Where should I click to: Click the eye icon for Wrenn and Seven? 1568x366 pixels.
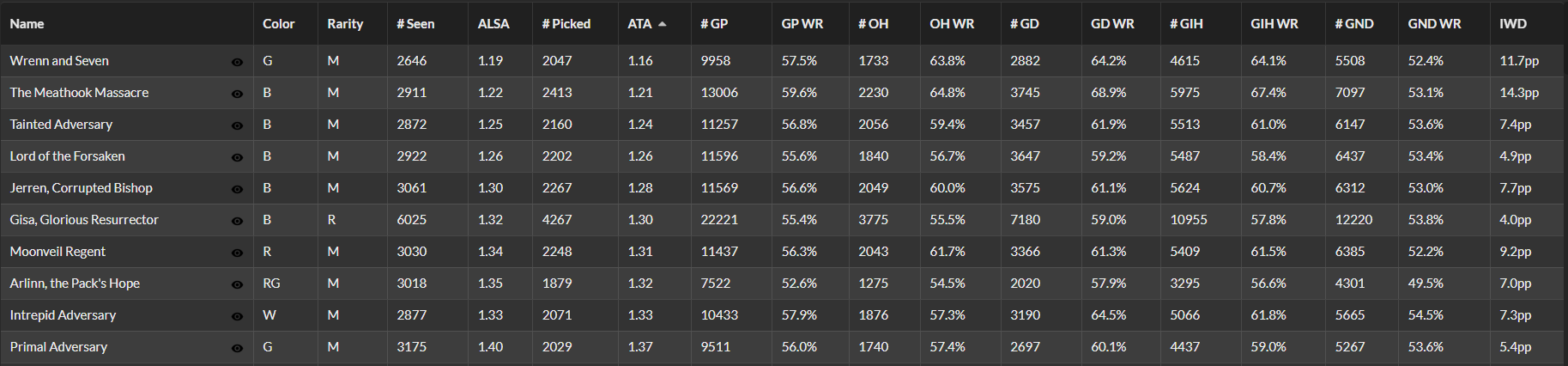pyautogui.click(x=237, y=62)
